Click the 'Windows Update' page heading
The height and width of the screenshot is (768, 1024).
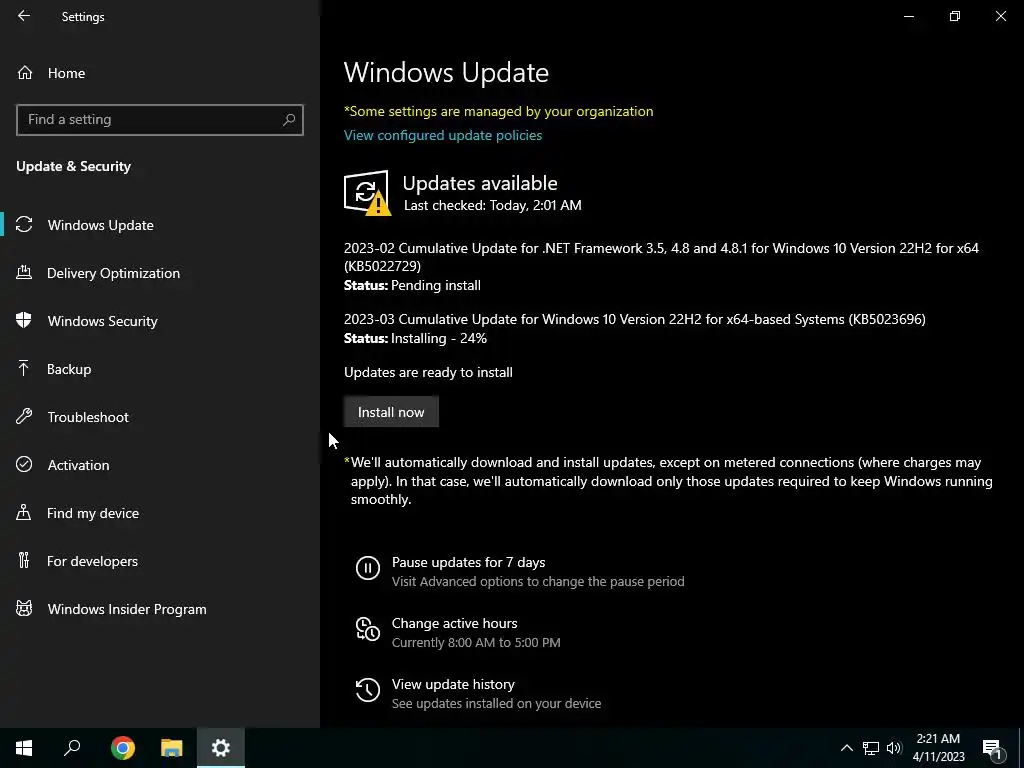coord(446,72)
